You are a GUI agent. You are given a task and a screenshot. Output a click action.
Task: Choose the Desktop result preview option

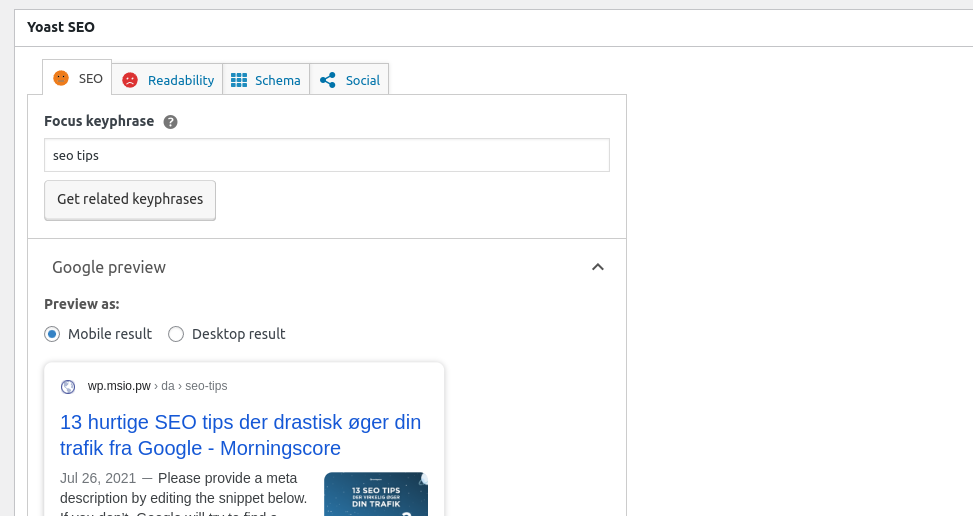176,334
